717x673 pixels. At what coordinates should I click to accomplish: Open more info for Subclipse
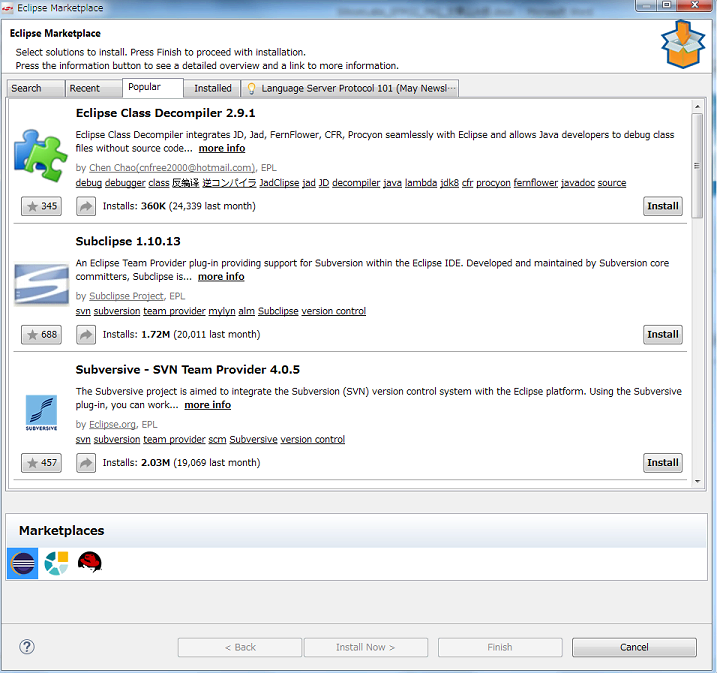(x=221, y=277)
